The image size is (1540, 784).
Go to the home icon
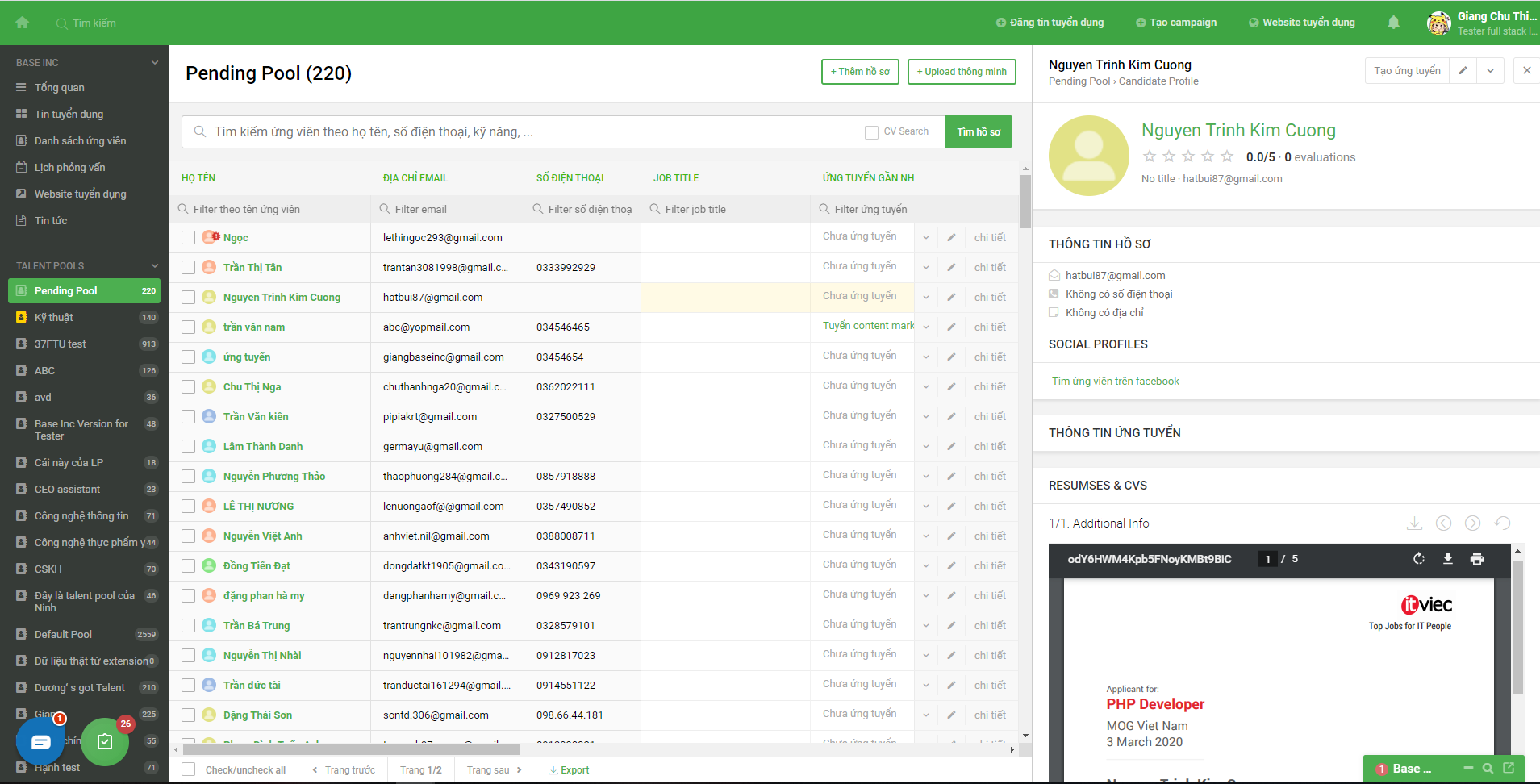[x=23, y=23]
